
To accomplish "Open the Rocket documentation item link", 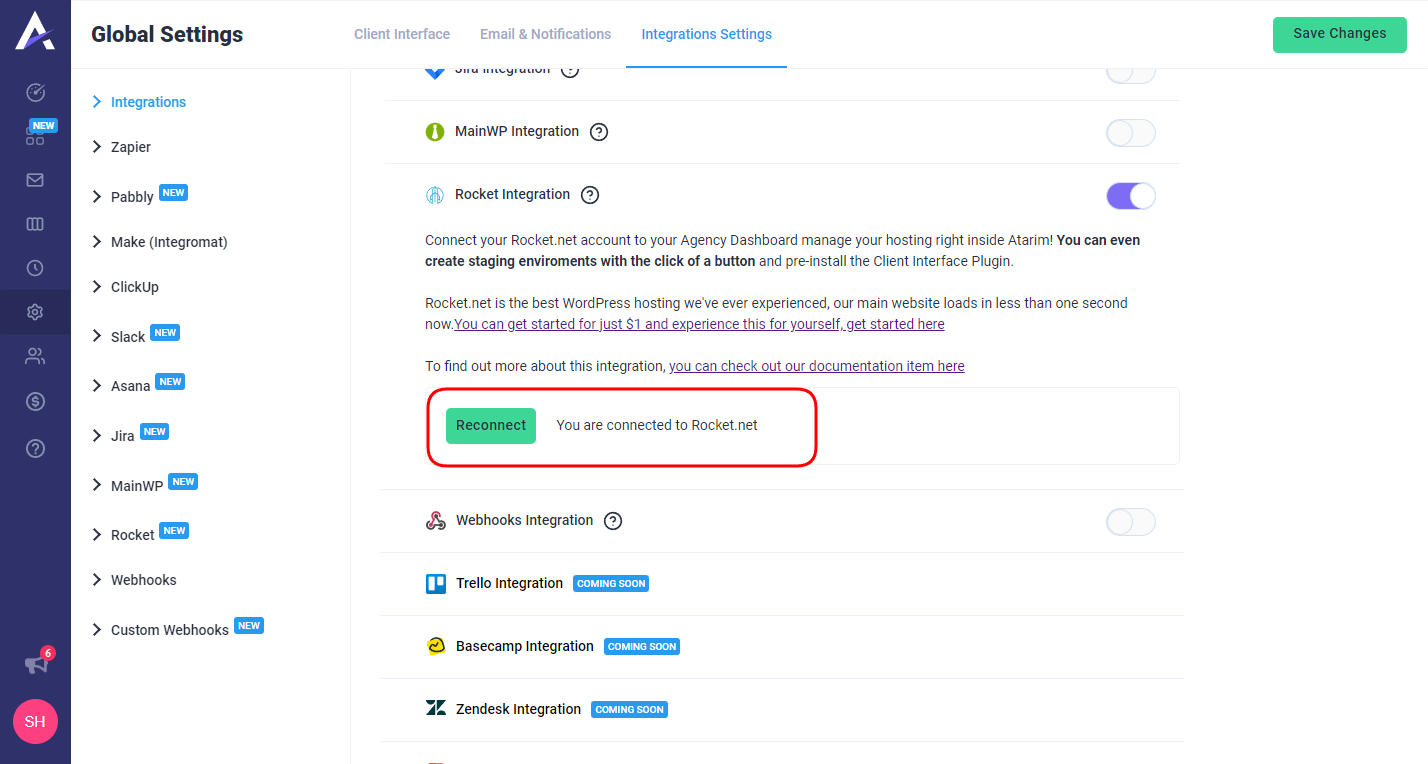I will point(816,366).
